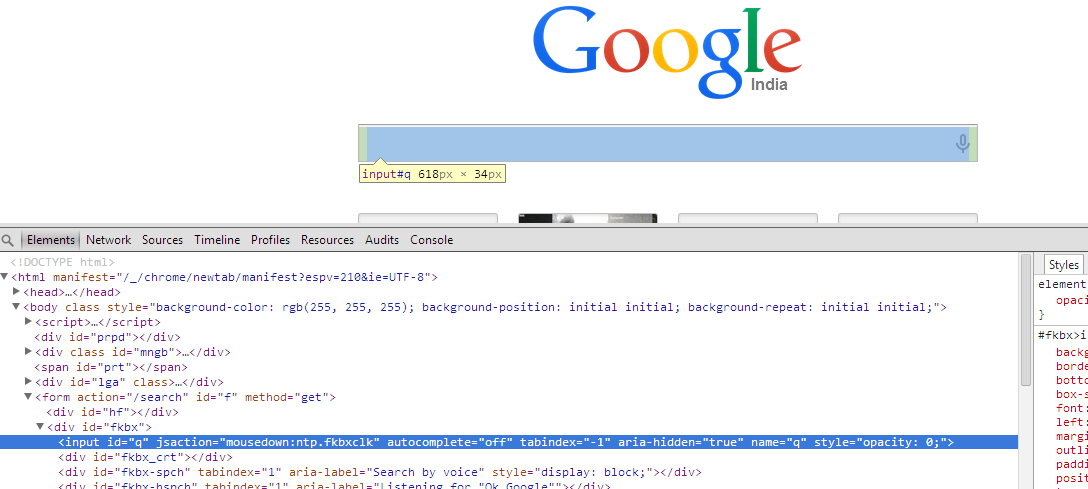Screen dimensions: 1088x489
Task: Switch to the Console tab
Action: pos(432,240)
